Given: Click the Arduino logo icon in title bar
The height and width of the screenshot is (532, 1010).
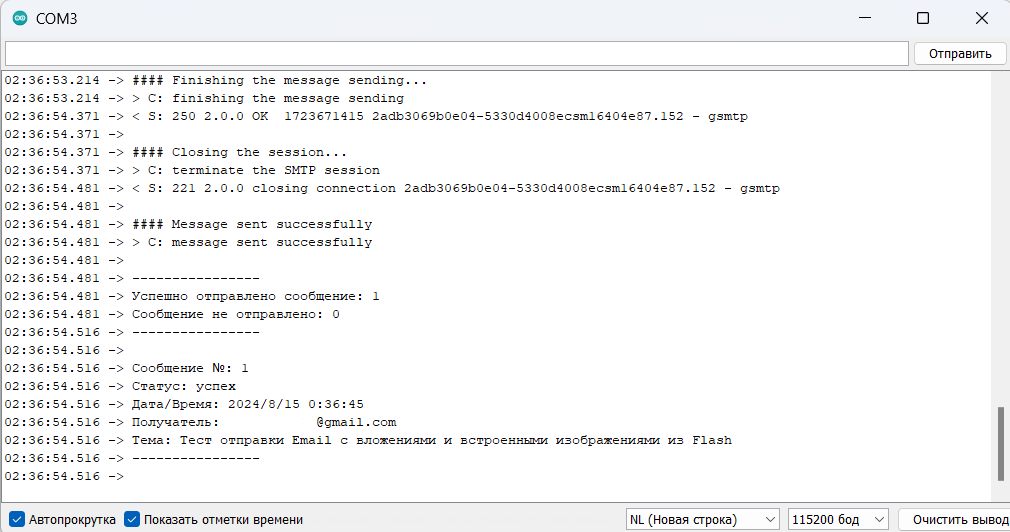Looking at the screenshot, I should click(20, 18).
